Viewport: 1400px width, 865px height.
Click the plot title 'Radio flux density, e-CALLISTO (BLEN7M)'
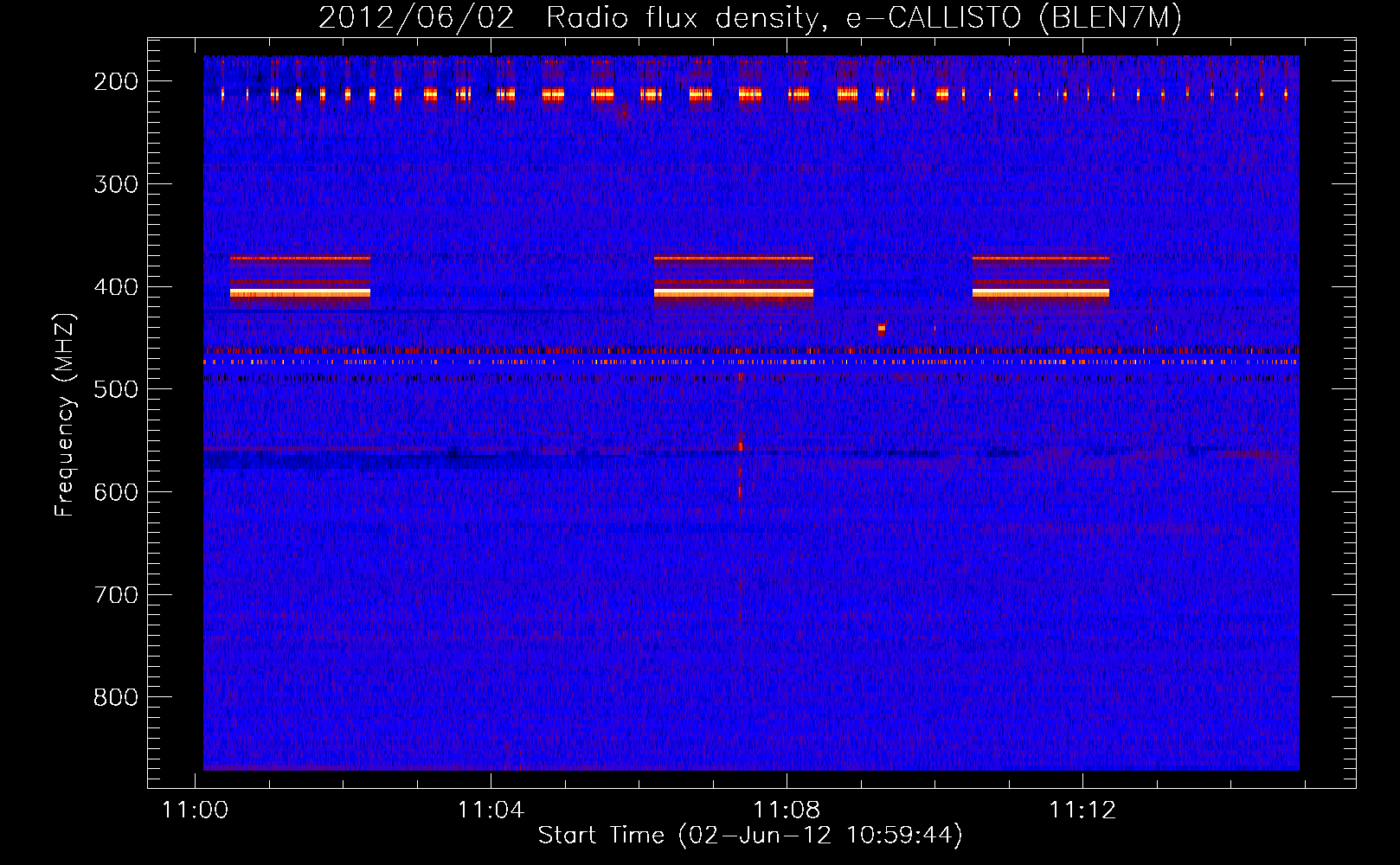[864, 17]
